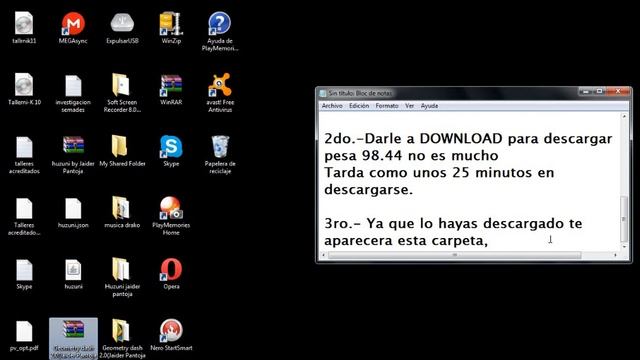
Task: Click Notepad vertical scrollbar down arrow
Action: tap(624, 247)
